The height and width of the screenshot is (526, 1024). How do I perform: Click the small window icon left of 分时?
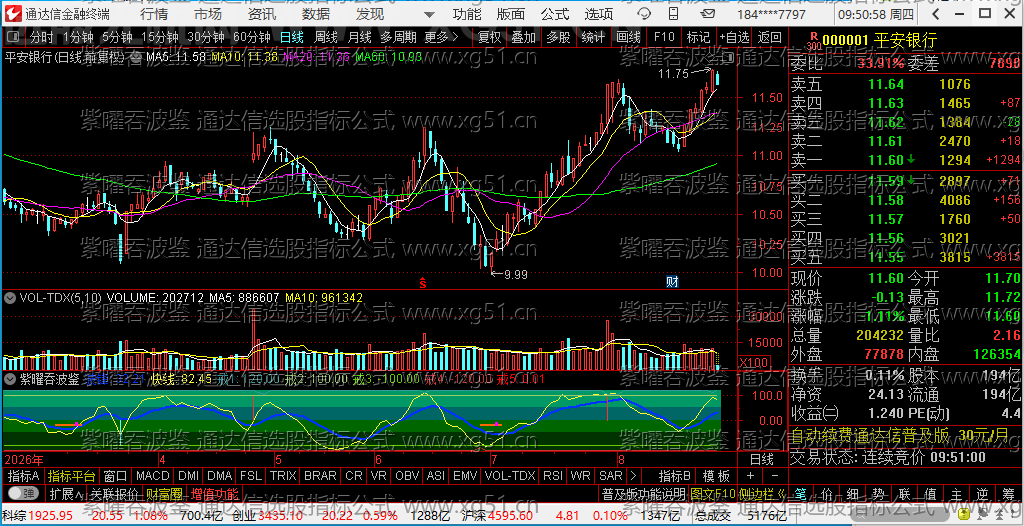(14, 37)
